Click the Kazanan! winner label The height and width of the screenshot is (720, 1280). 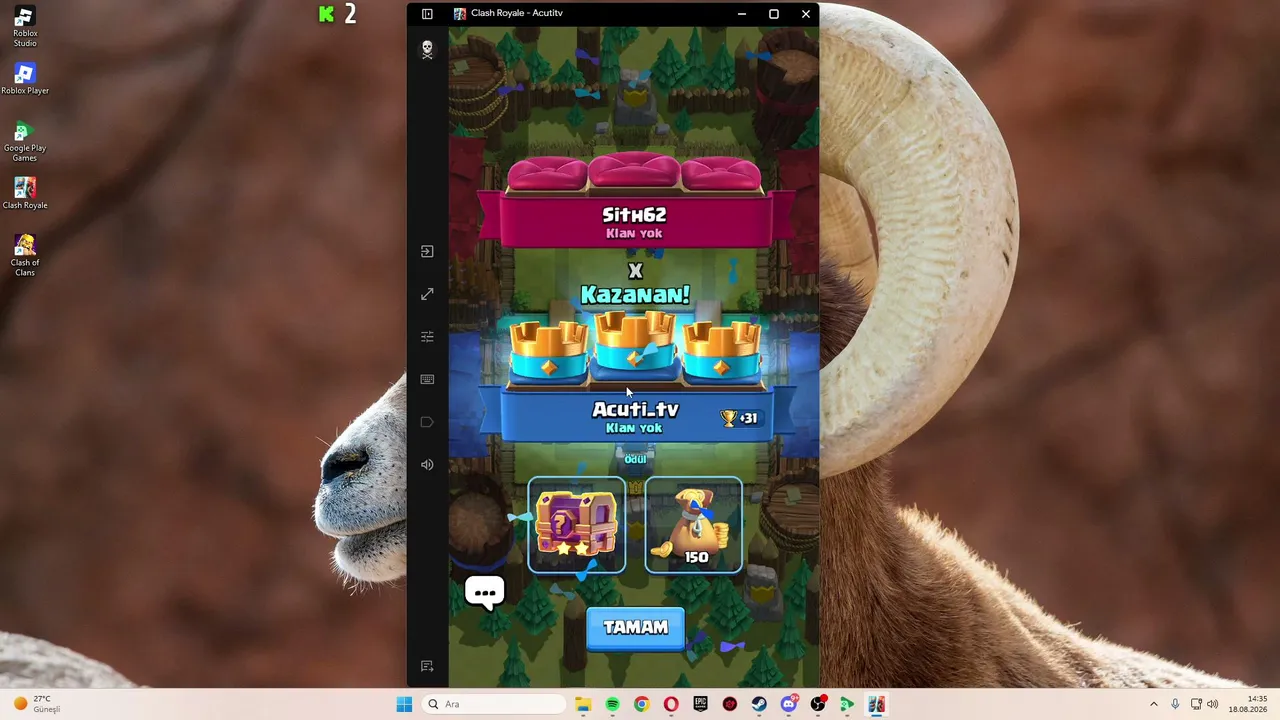635,295
